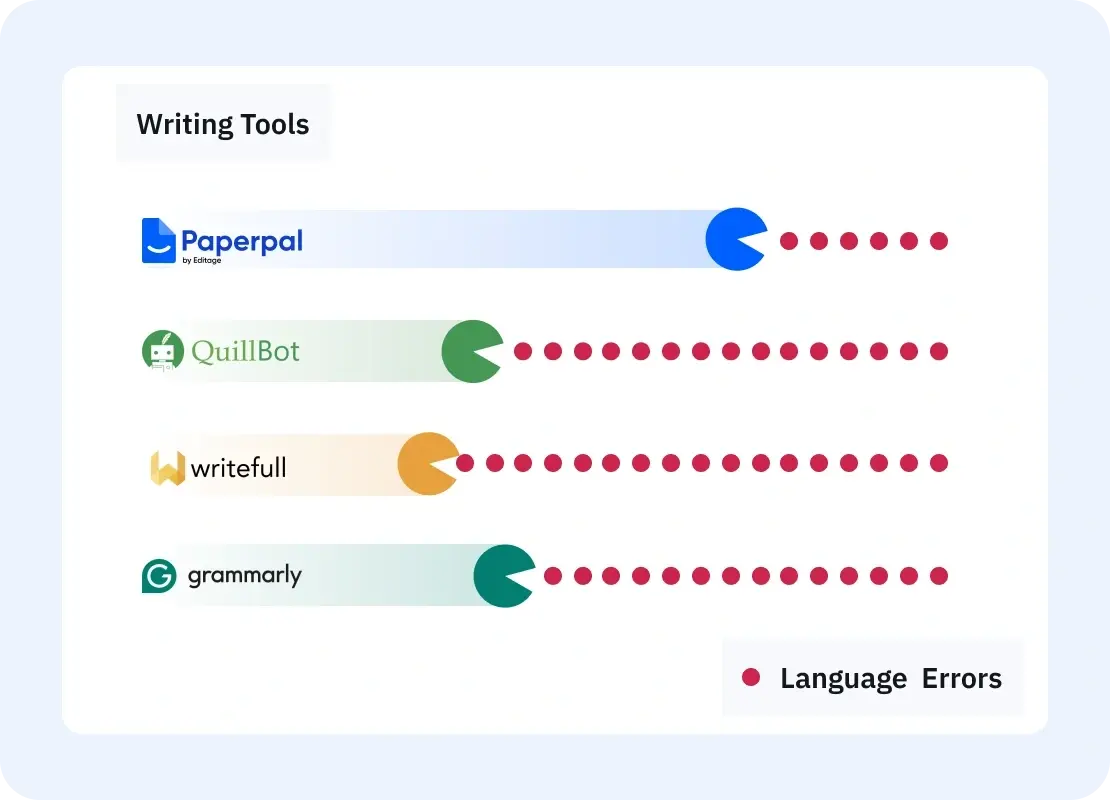Click the teal Grammarly pac-man shape
Screen dimensions: 1110x800
click(x=500, y=576)
